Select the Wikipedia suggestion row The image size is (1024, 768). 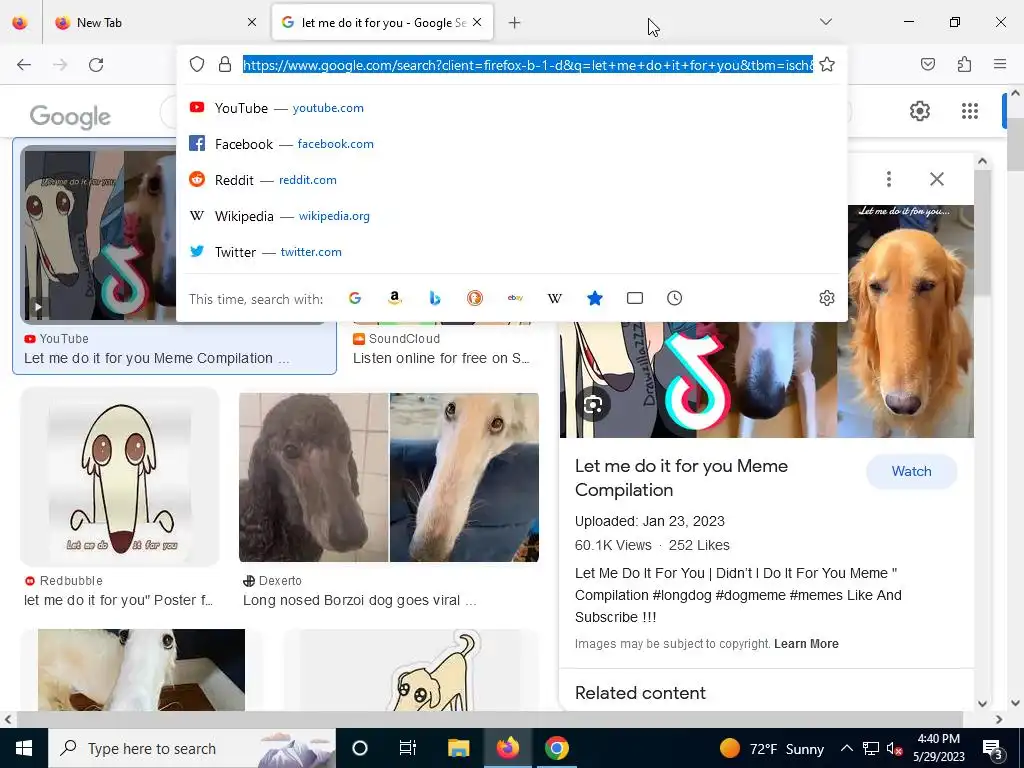[511, 216]
